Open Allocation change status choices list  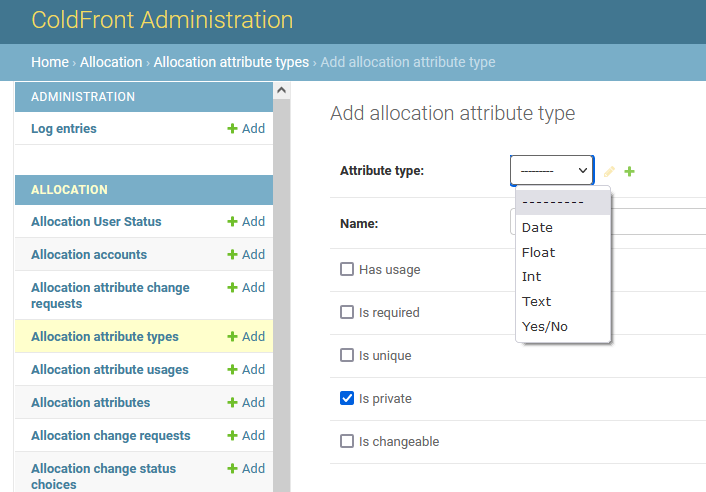pos(104,476)
